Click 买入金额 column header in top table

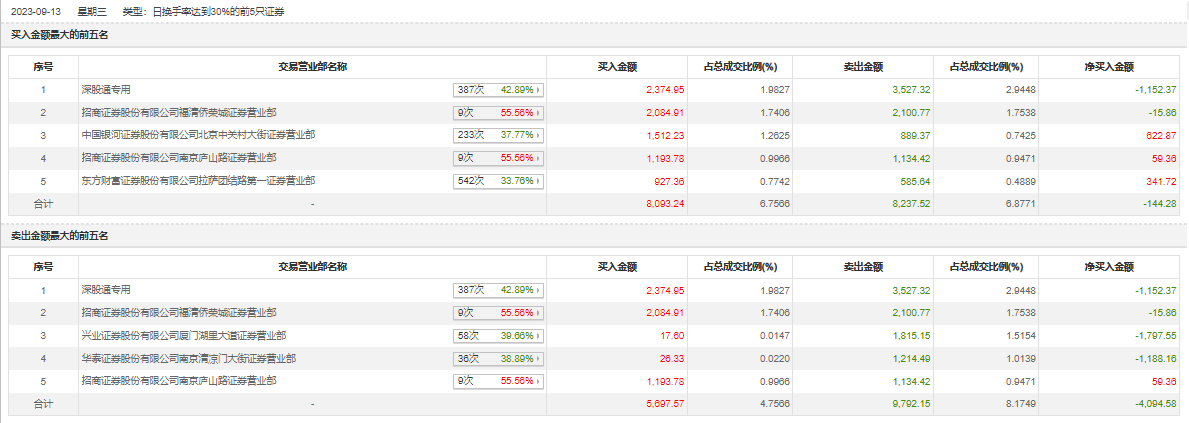(617, 67)
